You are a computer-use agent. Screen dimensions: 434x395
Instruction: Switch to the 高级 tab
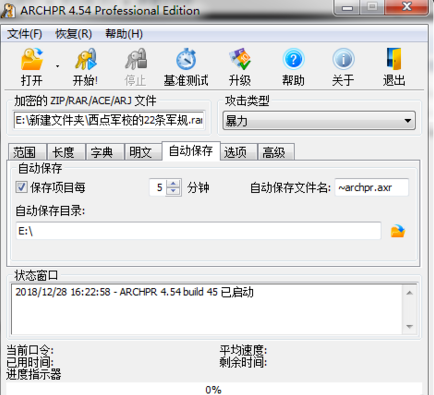276,153
